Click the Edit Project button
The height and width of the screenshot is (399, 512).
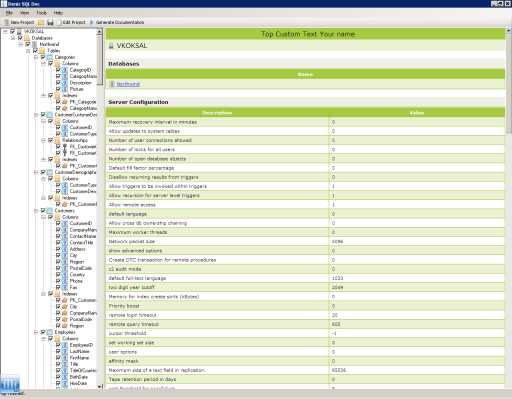click(x=71, y=22)
